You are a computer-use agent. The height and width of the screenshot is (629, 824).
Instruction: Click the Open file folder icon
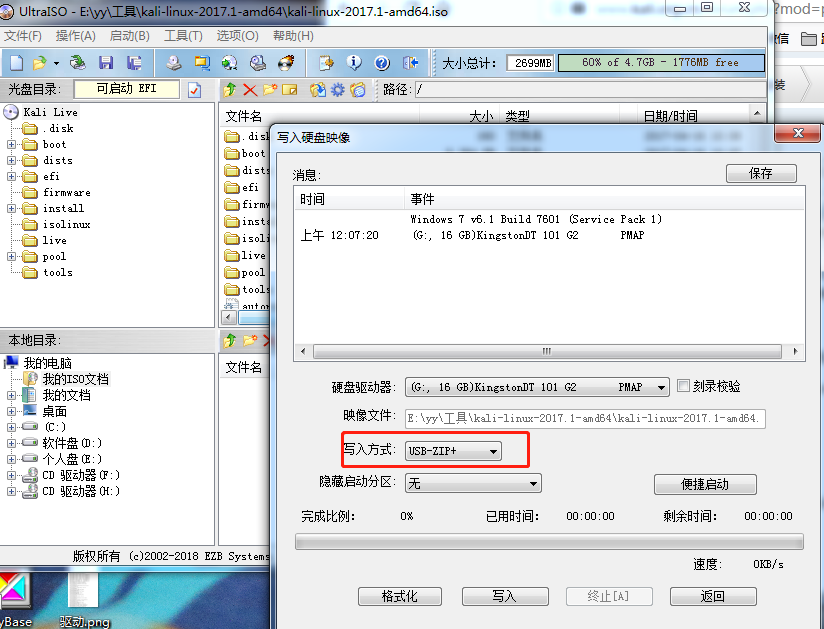pyautogui.click(x=39, y=63)
